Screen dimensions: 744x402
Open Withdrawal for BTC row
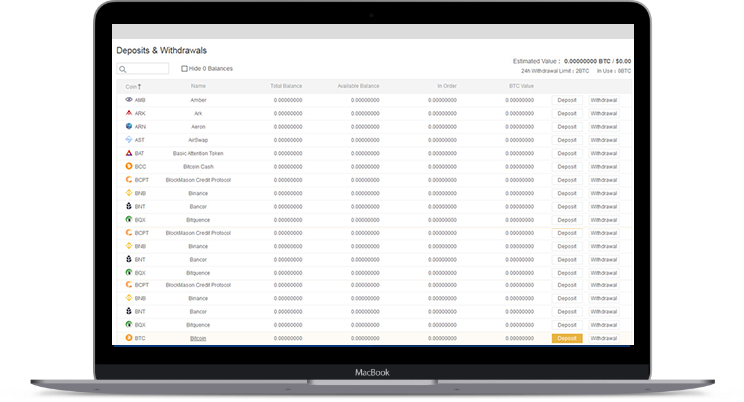point(604,338)
